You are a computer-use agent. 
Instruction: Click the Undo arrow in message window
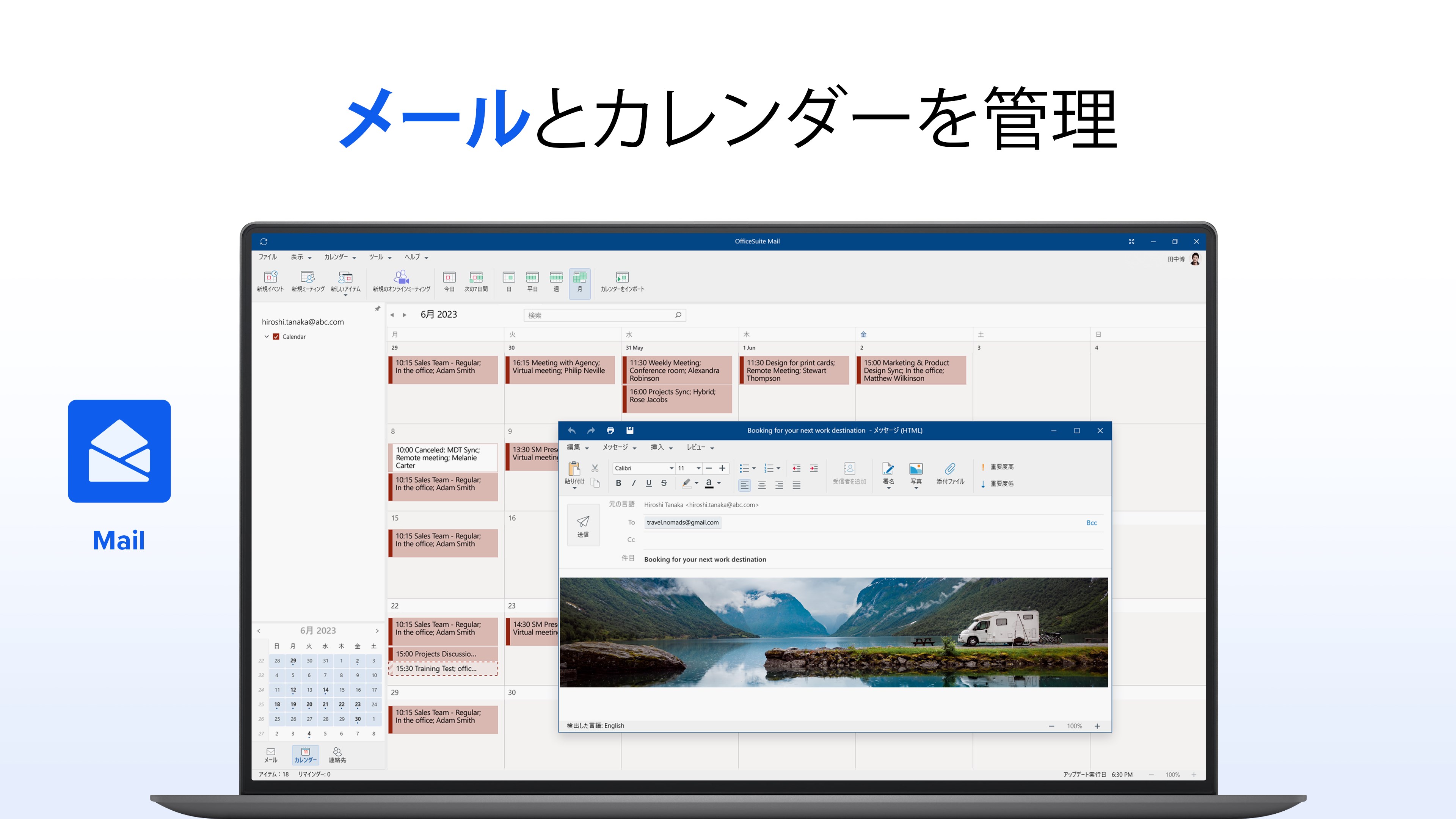click(x=571, y=431)
